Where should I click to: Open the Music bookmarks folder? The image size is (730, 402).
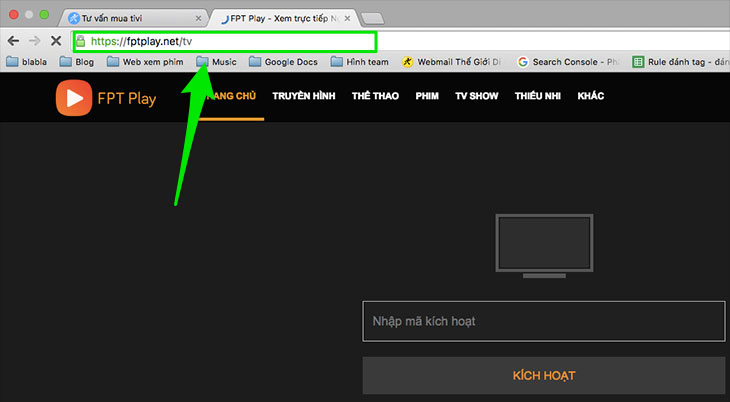click(x=216, y=62)
